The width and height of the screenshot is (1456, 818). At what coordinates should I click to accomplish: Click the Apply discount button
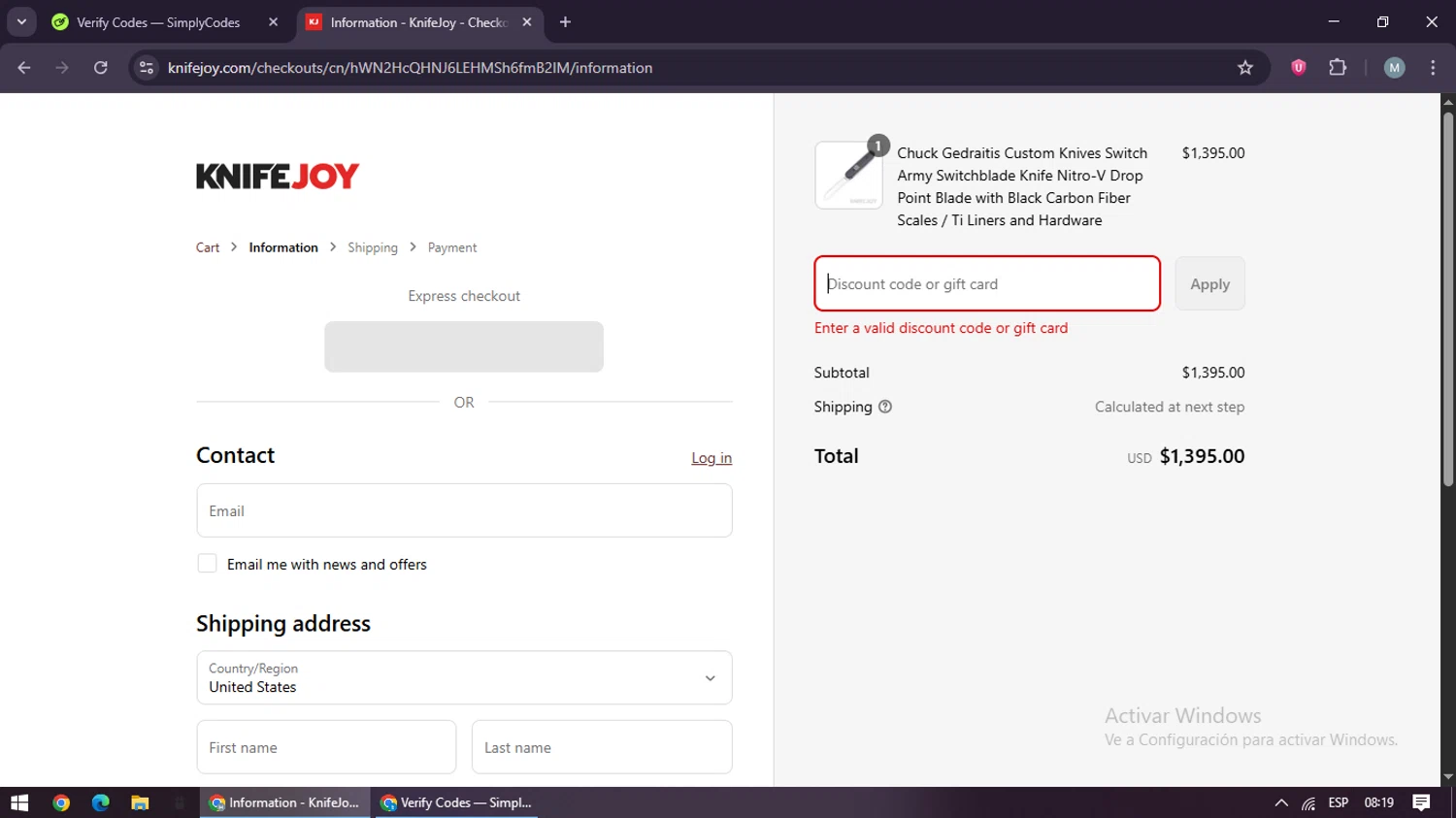tap(1209, 283)
